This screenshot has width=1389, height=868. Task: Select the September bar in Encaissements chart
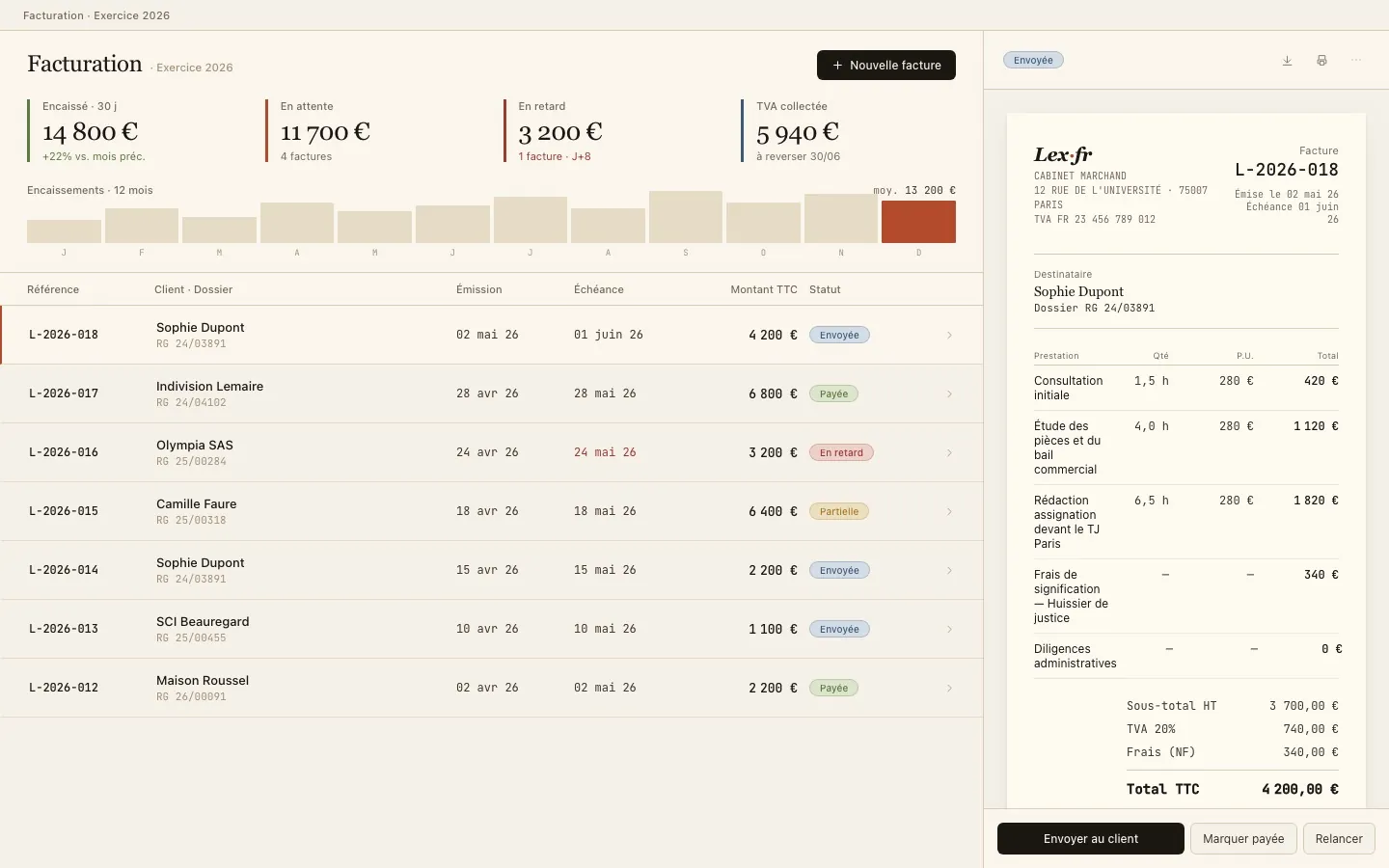point(686,217)
